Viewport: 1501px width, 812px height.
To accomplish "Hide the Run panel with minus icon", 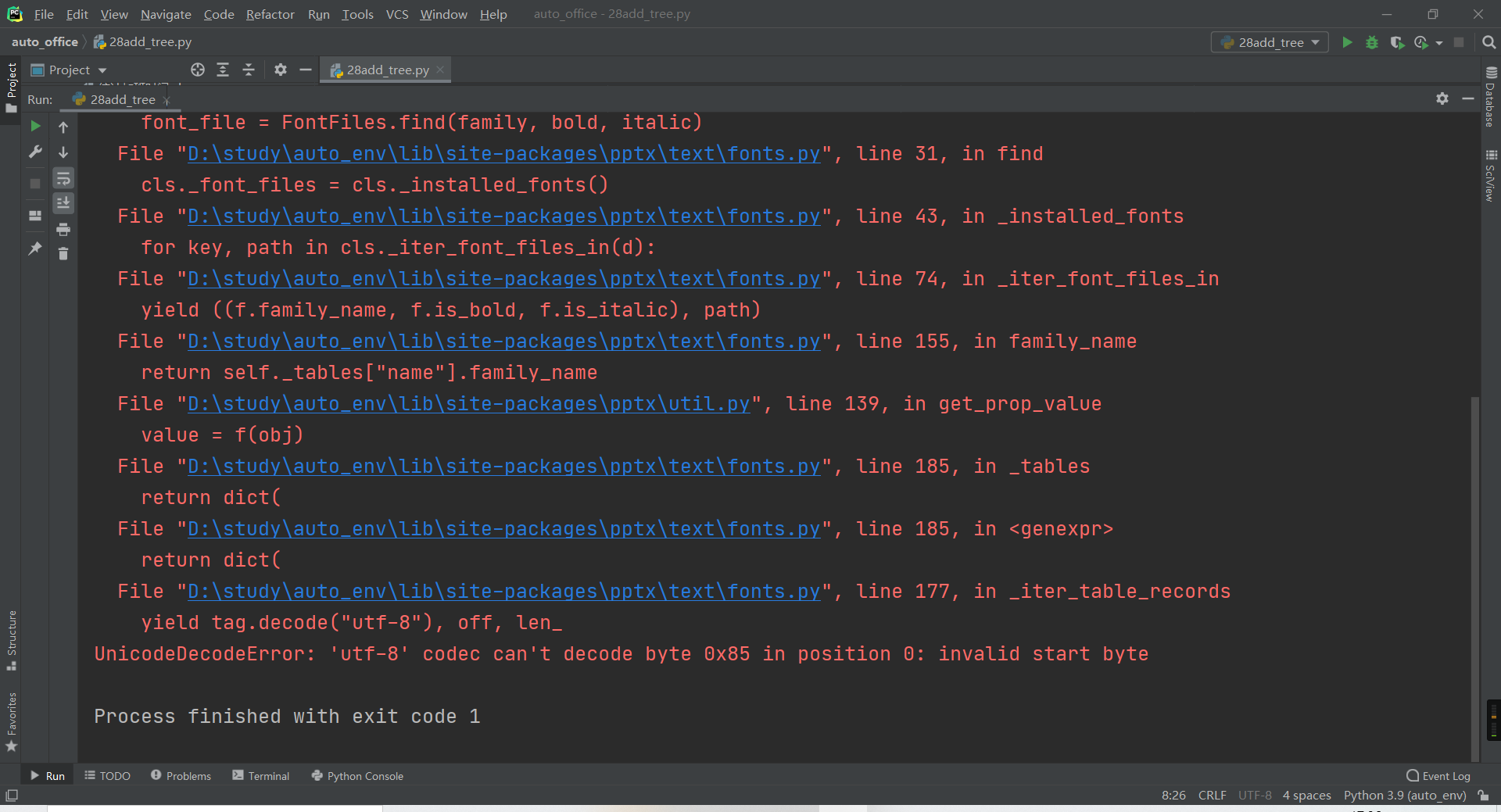I will 1468,98.
